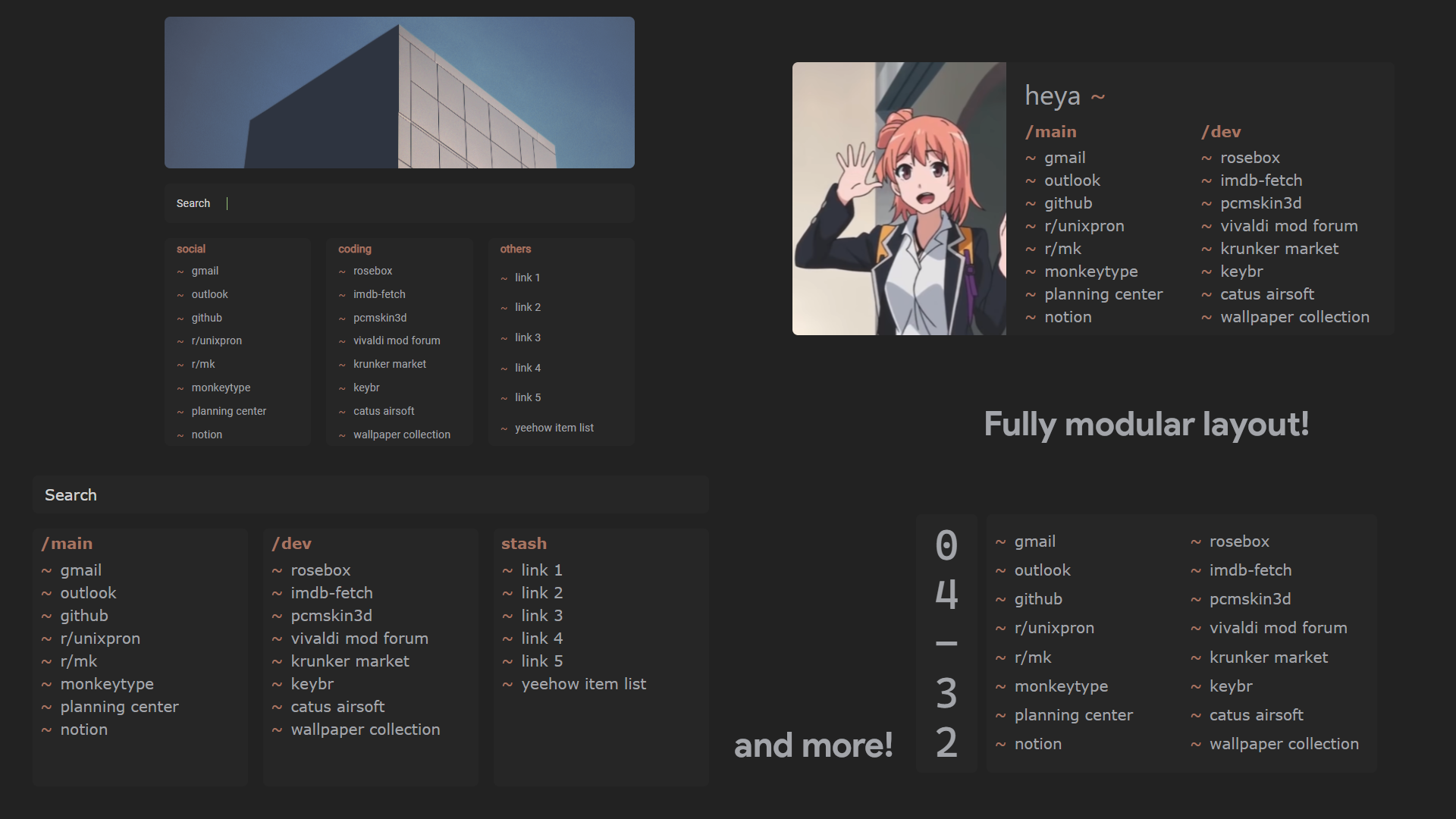Select the stash heading in bottom layout
The image size is (1456, 819).
pyautogui.click(x=523, y=544)
